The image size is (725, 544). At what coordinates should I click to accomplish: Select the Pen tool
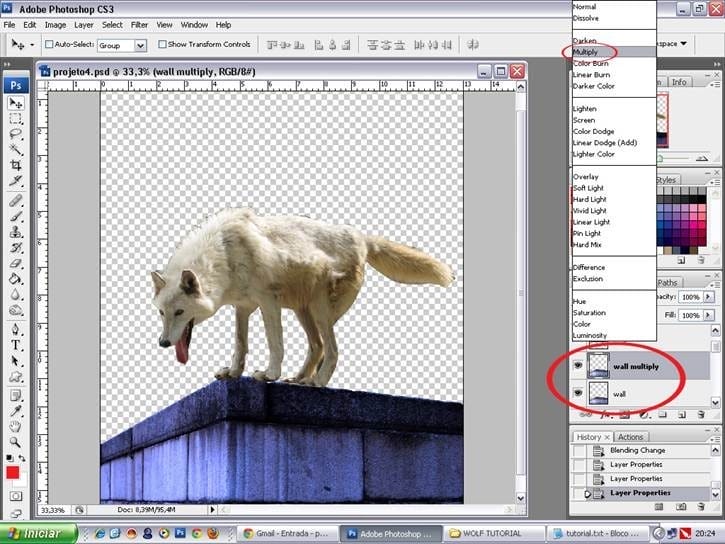(x=16, y=330)
